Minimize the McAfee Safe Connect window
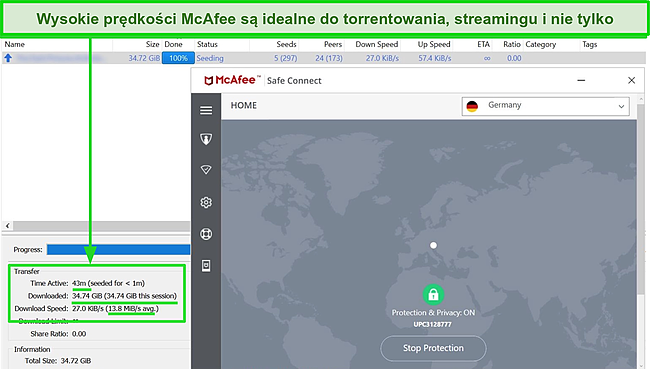 click(x=581, y=80)
